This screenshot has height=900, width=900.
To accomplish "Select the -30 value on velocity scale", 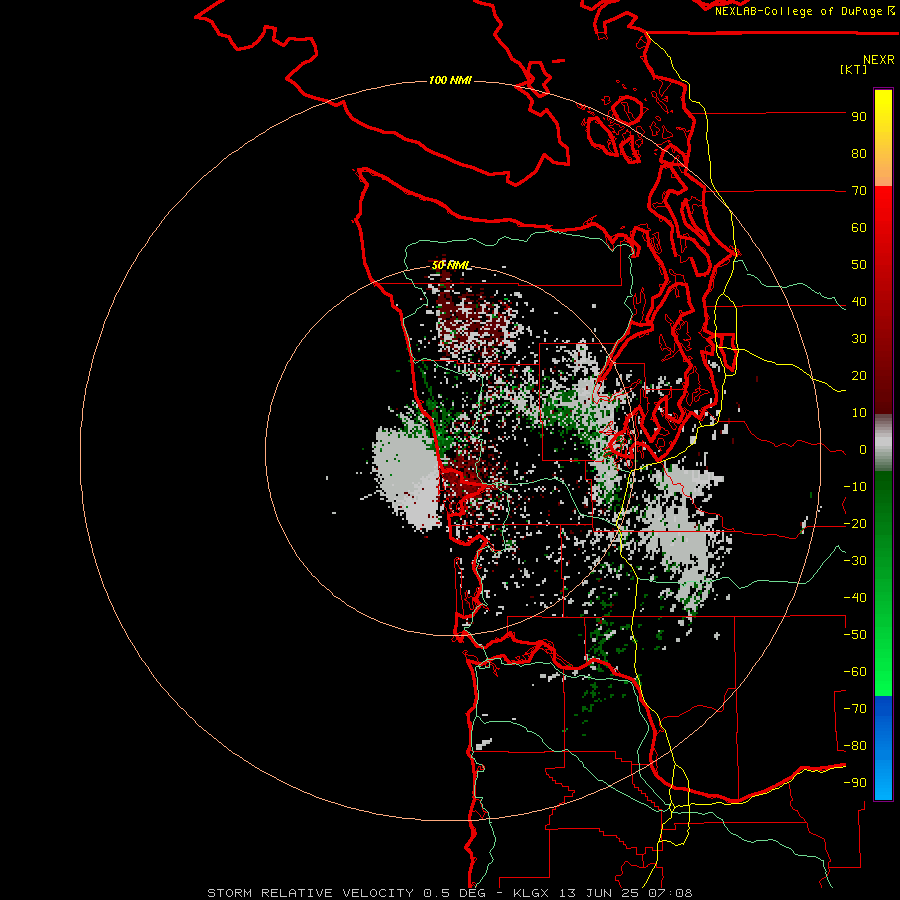I will click(x=855, y=561).
